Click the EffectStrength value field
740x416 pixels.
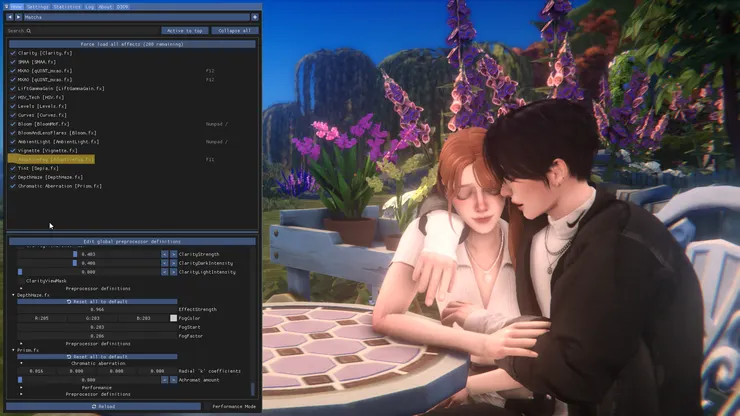click(97, 309)
